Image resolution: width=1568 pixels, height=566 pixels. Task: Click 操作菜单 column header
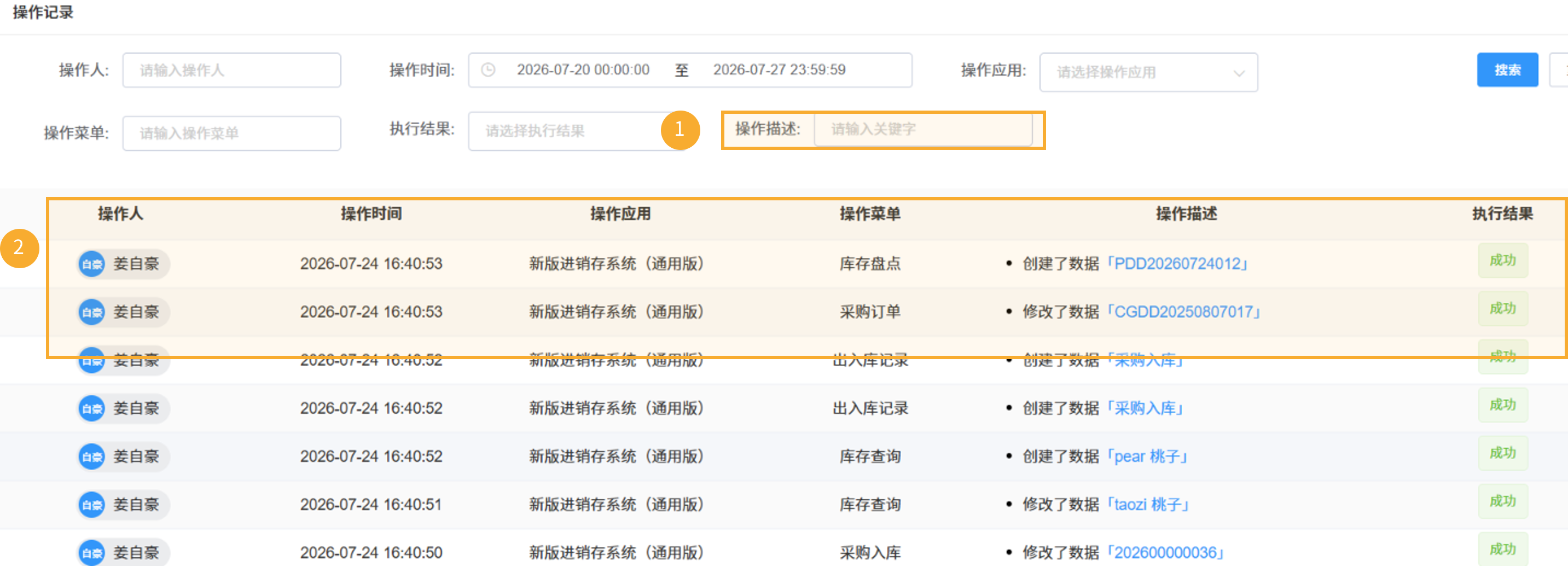(870, 214)
